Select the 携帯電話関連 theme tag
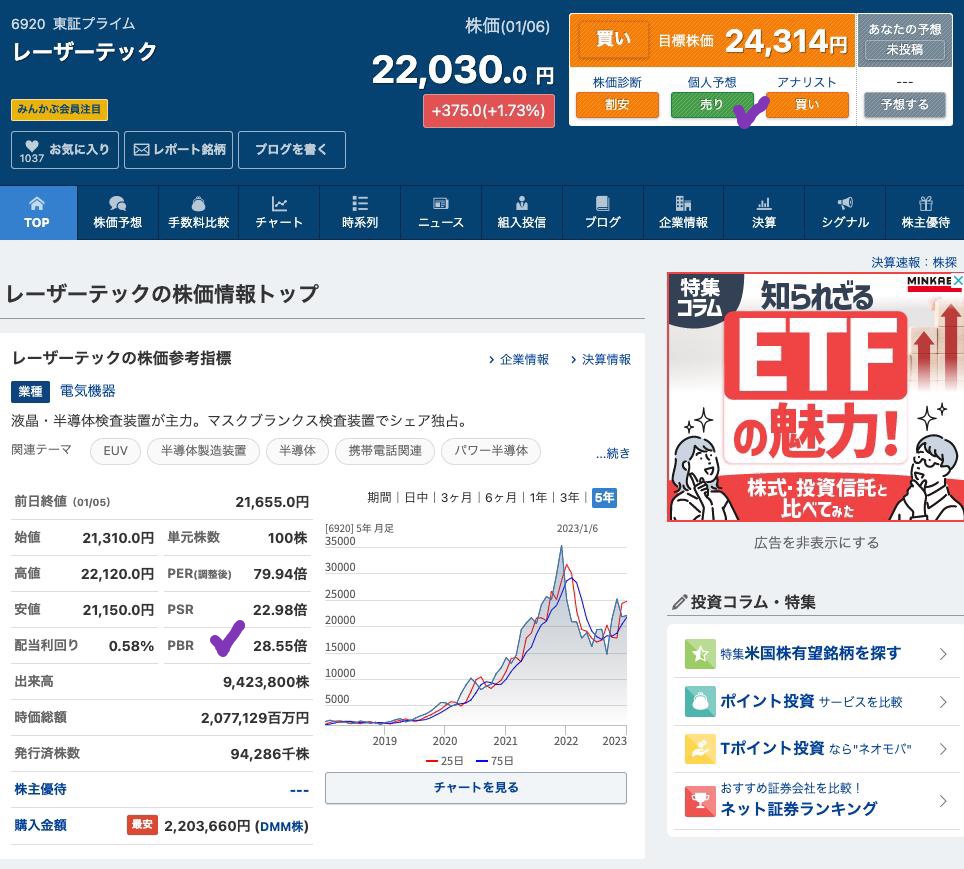 (385, 451)
